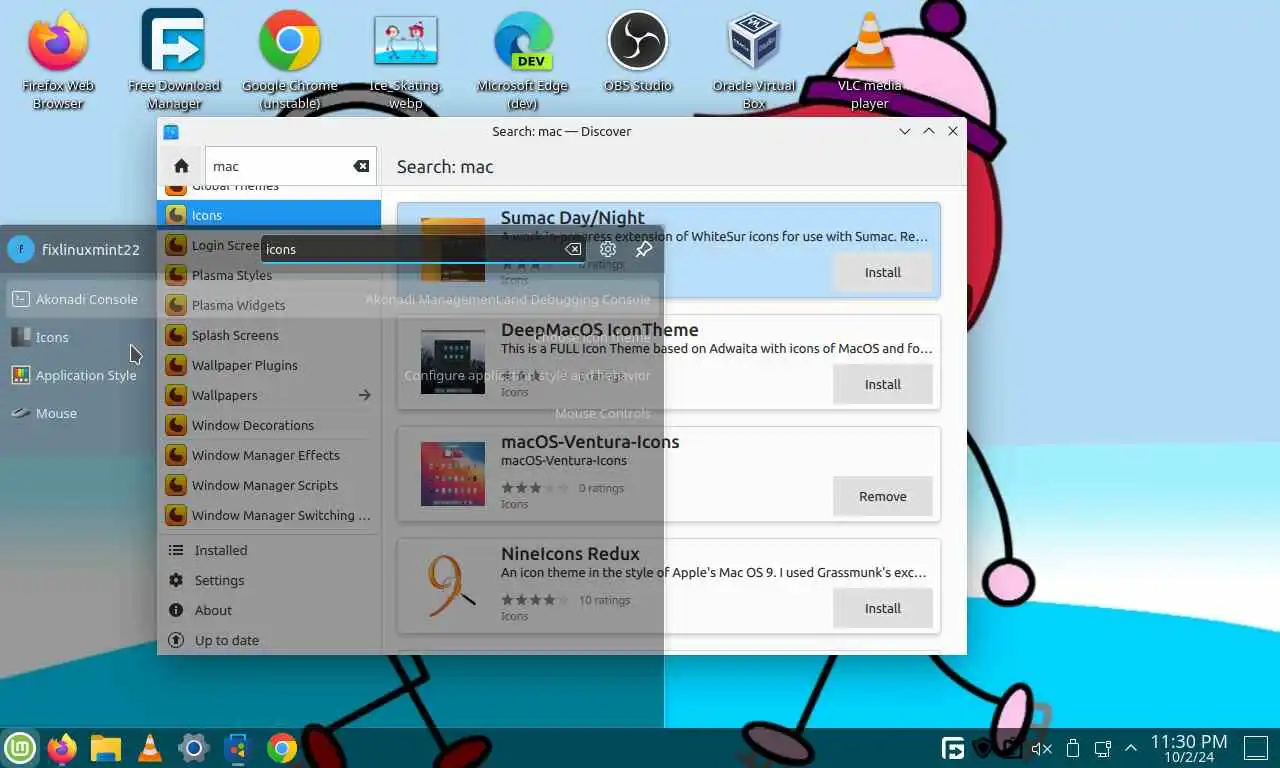Open Firefox Web Browser desktop shortcut
The image size is (1280, 768).
[x=58, y=60]
